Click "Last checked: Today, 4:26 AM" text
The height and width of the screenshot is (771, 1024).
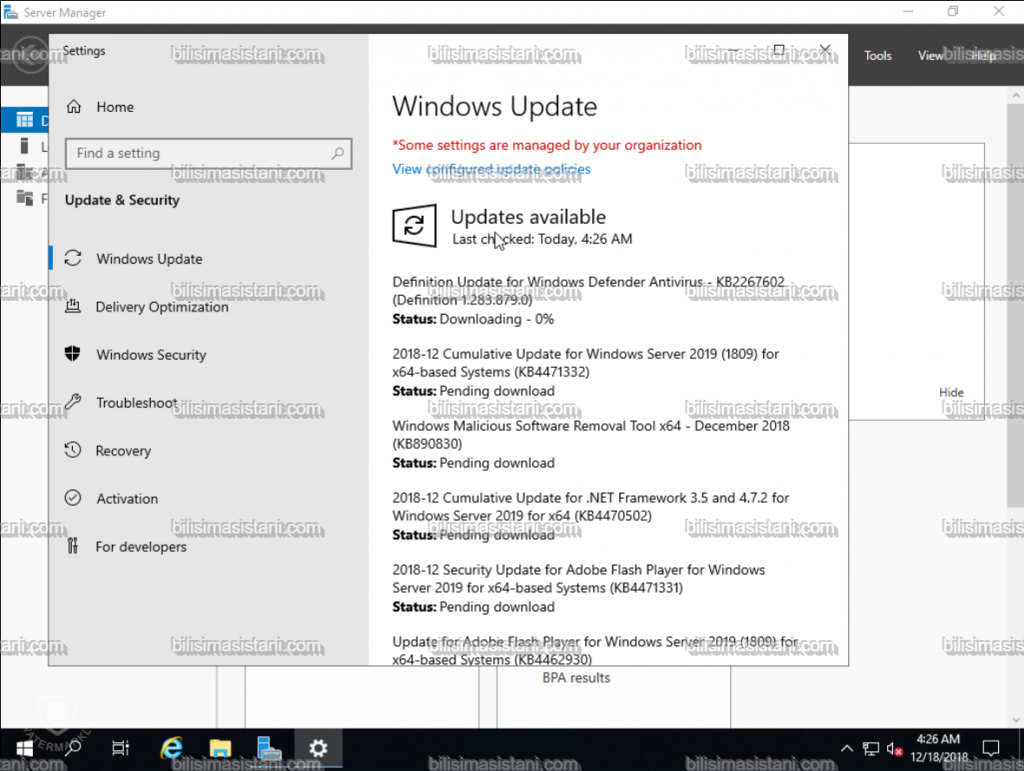pyautogui.click(x=542, y=239)
